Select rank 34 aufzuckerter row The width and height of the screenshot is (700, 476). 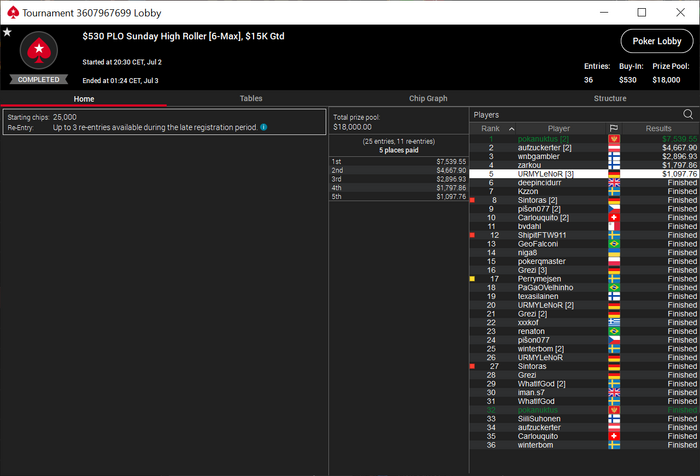[x=584, y=427]
